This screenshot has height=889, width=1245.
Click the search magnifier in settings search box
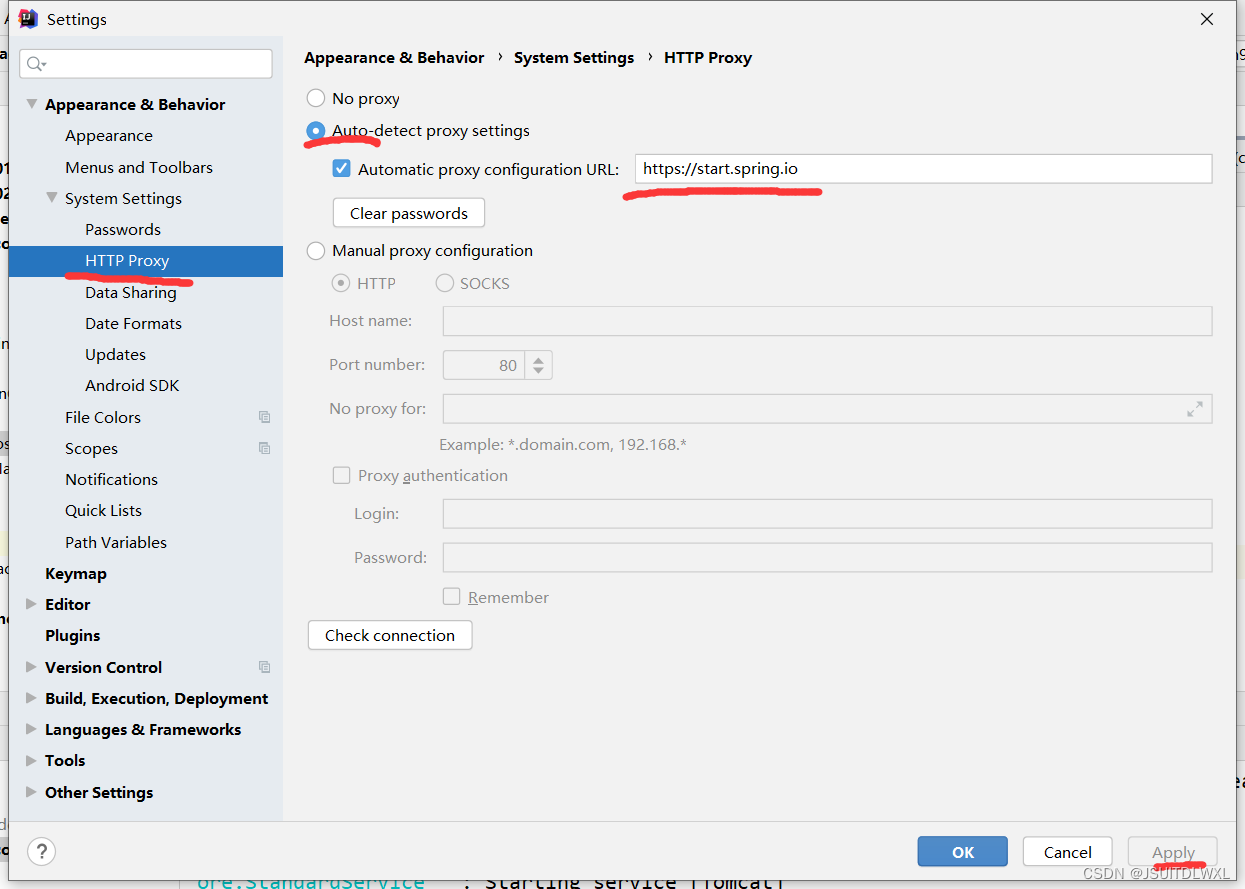(35, 63)
